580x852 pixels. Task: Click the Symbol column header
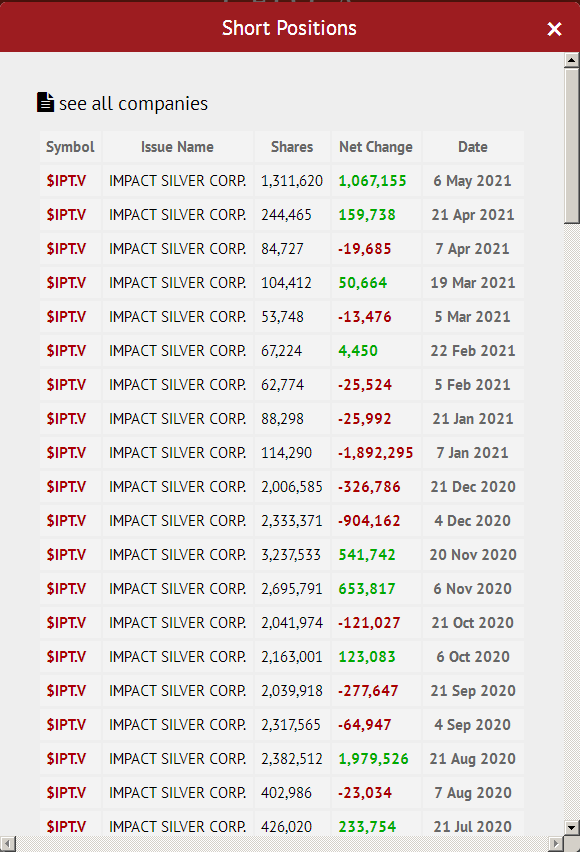tap(70, 147)
